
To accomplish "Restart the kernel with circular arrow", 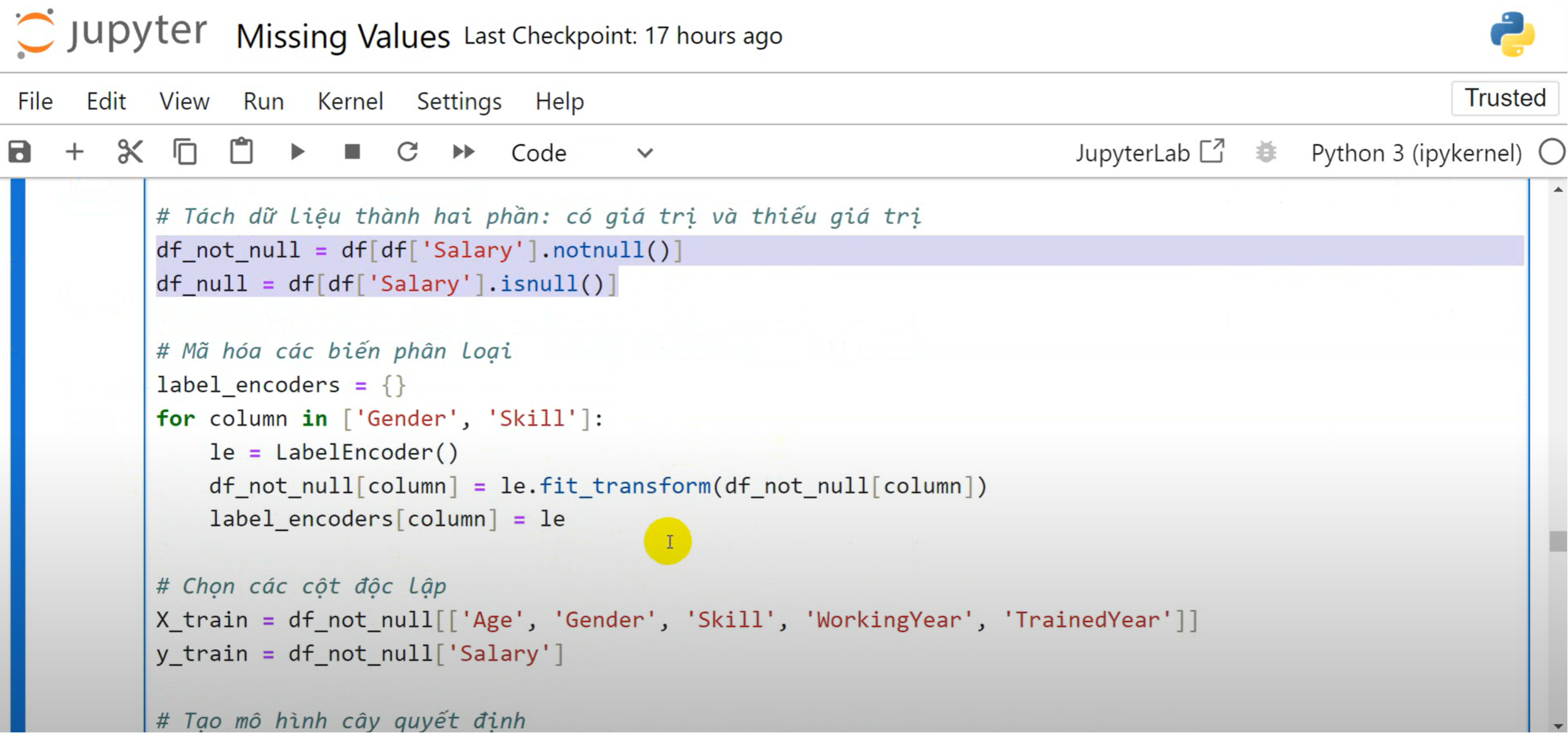I will pyautogui.click(x=408, y=152).
